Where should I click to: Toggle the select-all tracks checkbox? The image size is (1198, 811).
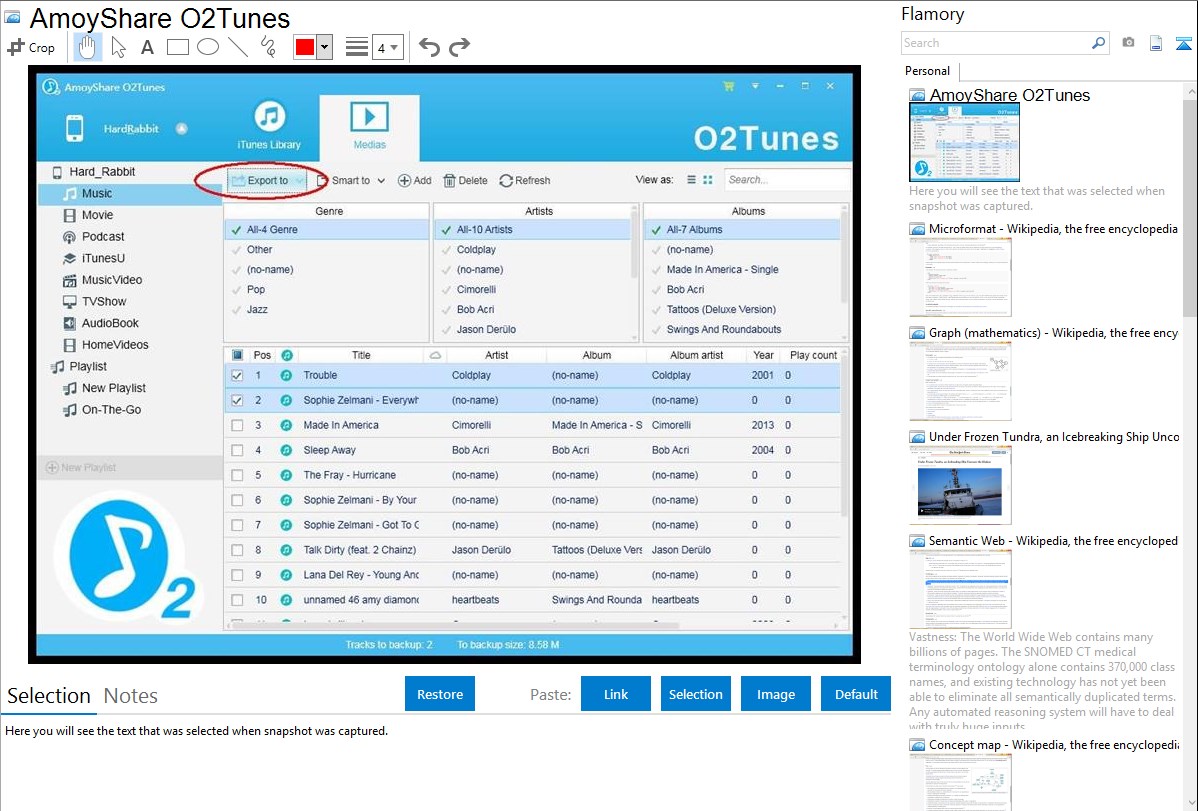(x=238, y=355)
